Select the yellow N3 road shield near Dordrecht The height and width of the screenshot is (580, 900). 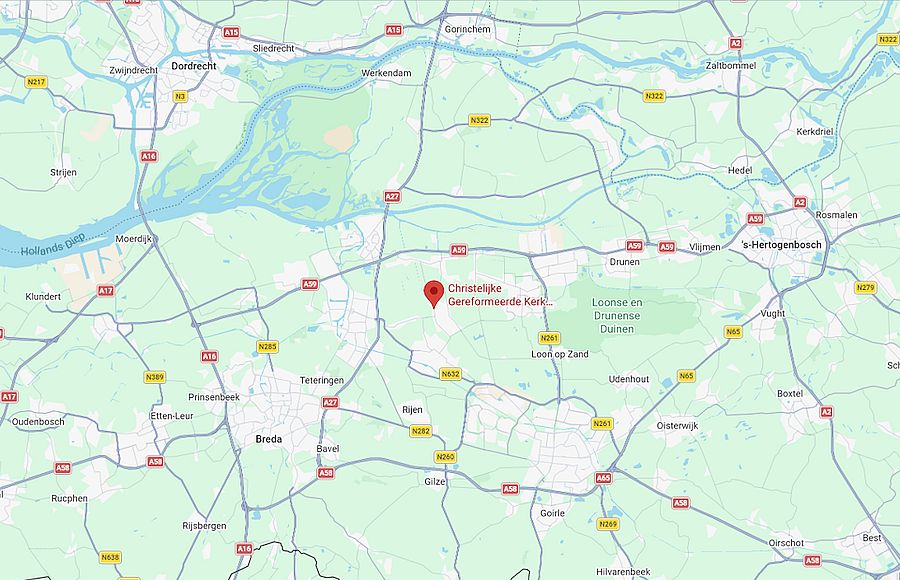(180, 96)
